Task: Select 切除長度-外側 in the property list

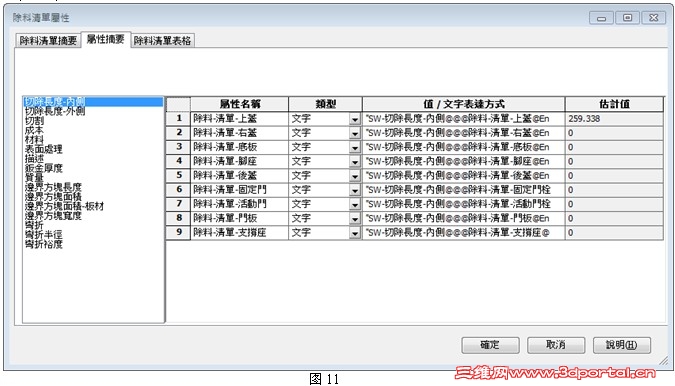Action: point(55,111)
